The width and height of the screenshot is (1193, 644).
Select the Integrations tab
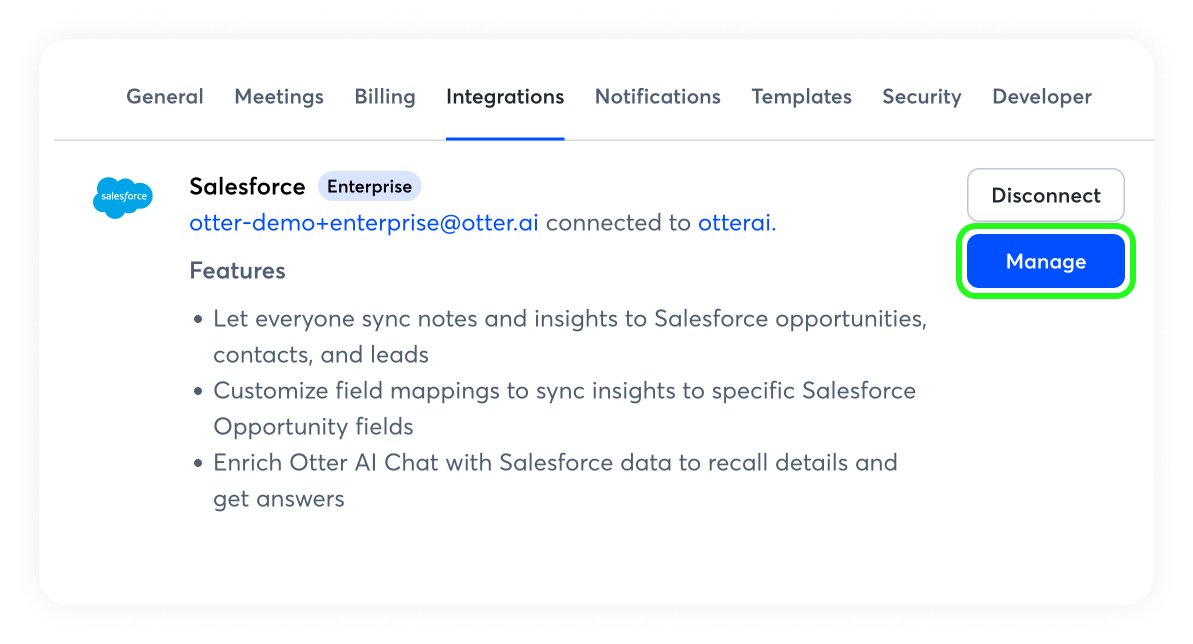[505, 97]
